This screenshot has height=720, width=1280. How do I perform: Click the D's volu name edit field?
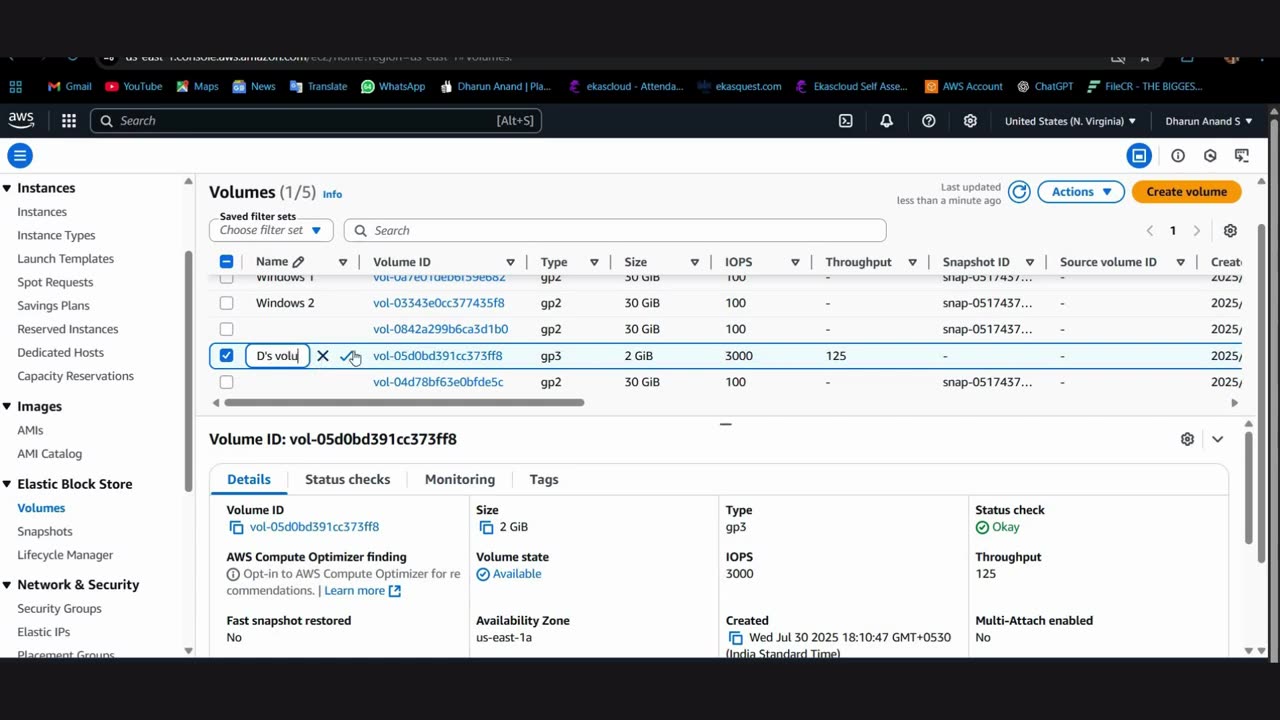click(278, 356)
